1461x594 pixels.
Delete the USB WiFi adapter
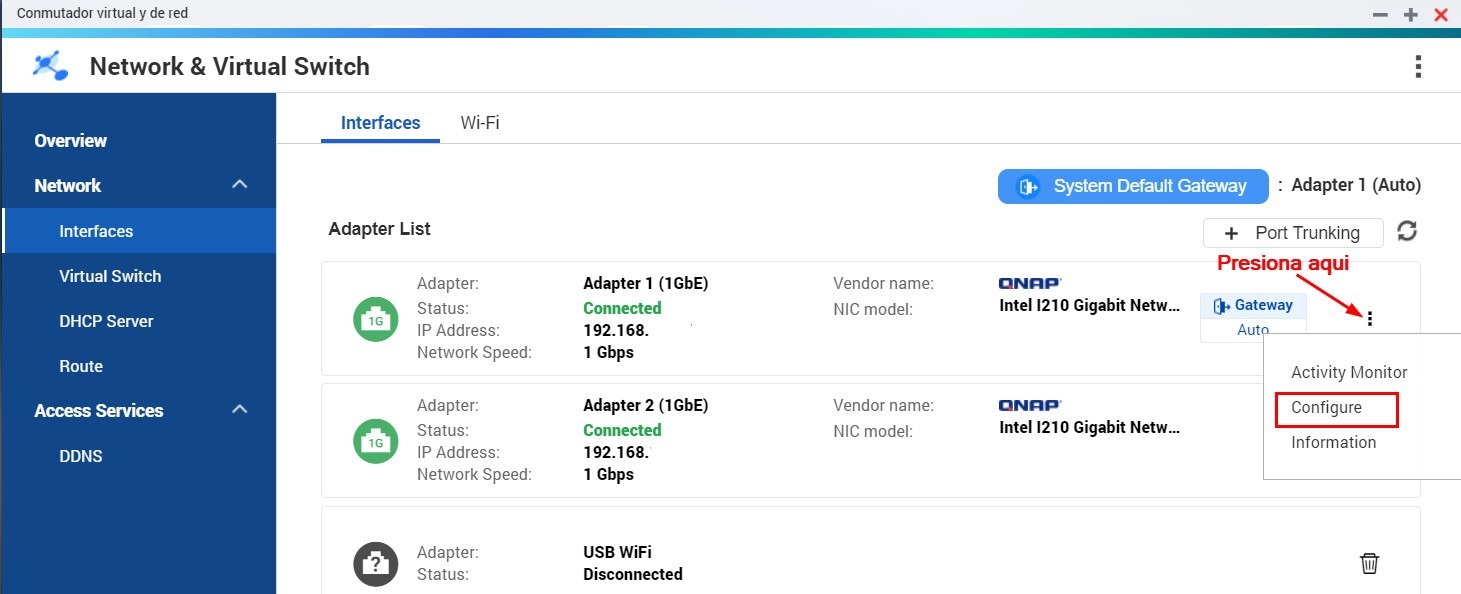click(x=1370, y=563)
